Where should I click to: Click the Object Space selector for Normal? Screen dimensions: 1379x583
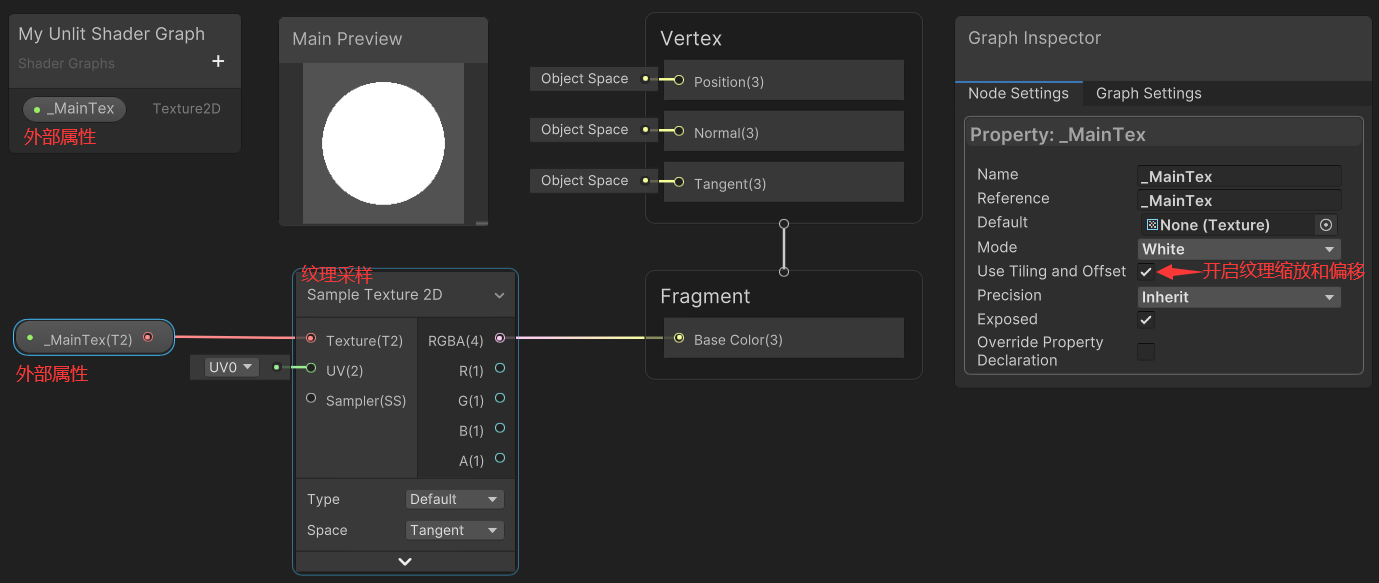584,129
